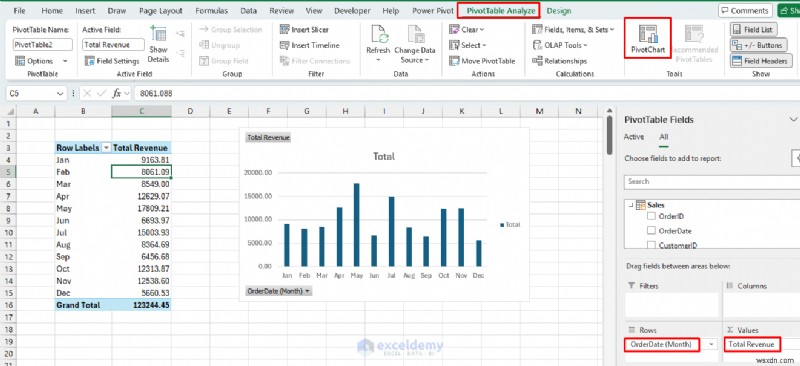Select column C header
Image resolution: width=800 pixels, height=366 pixels.
pyautogui.click(x=141, y=111)
